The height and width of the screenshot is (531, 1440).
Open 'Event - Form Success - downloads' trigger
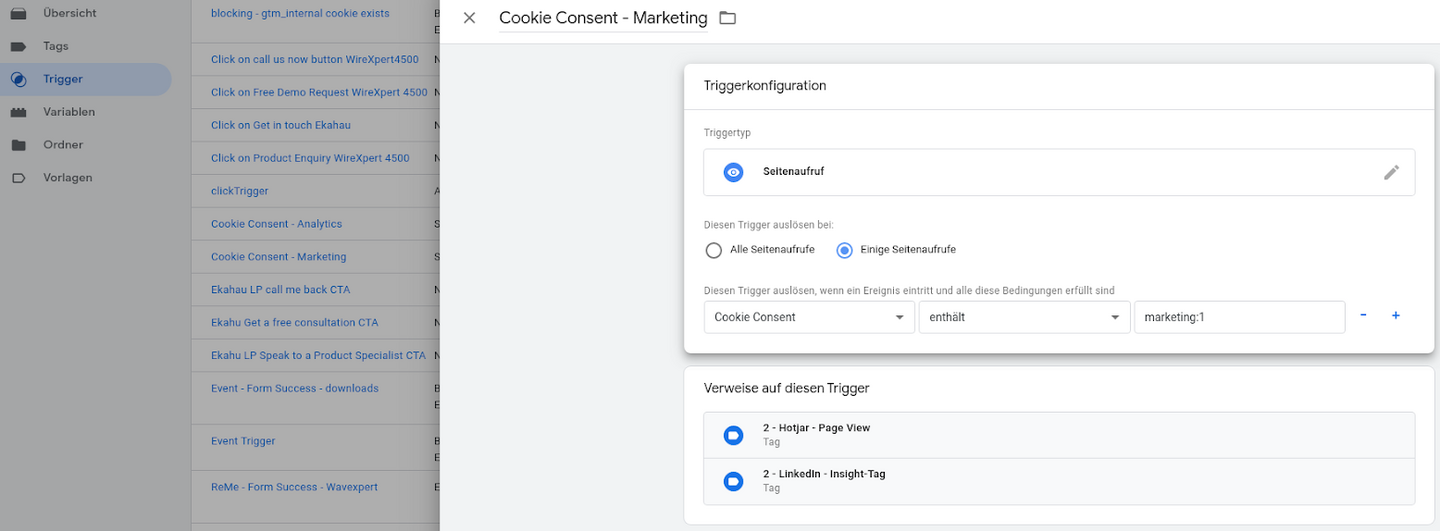pyautogui.click(x=295, y=388)
